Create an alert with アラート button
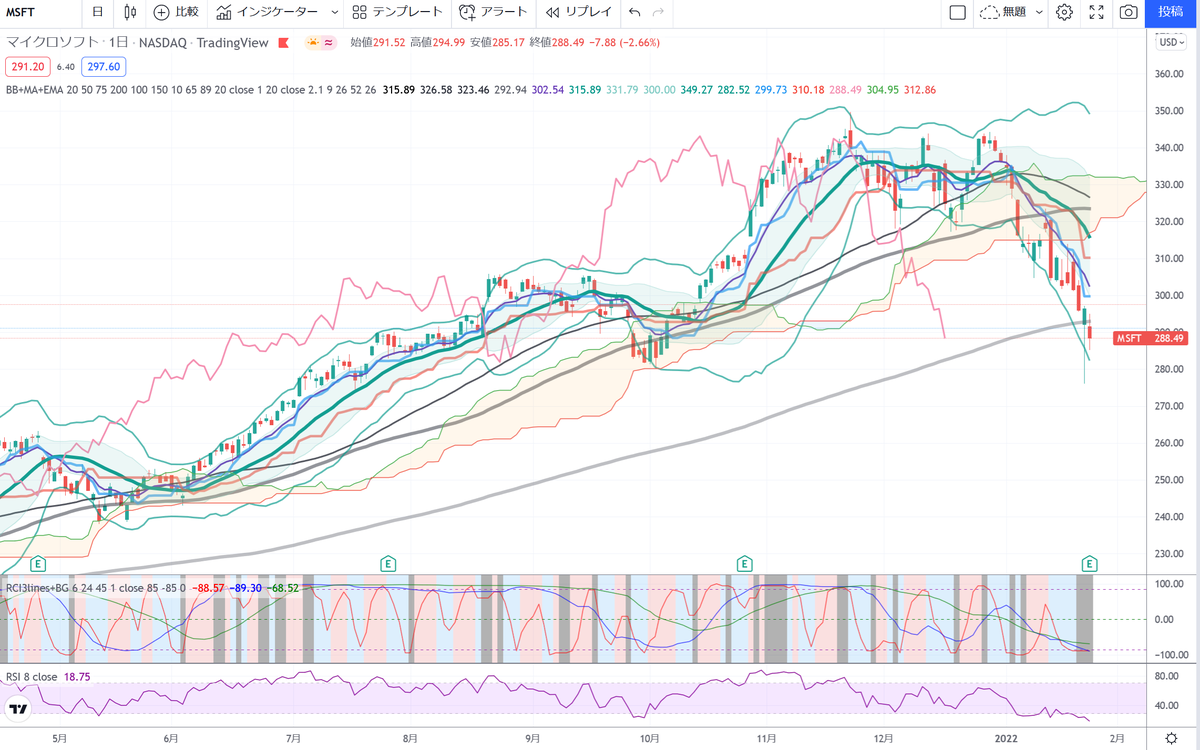 pyautogui.click(x=491, y=12)
